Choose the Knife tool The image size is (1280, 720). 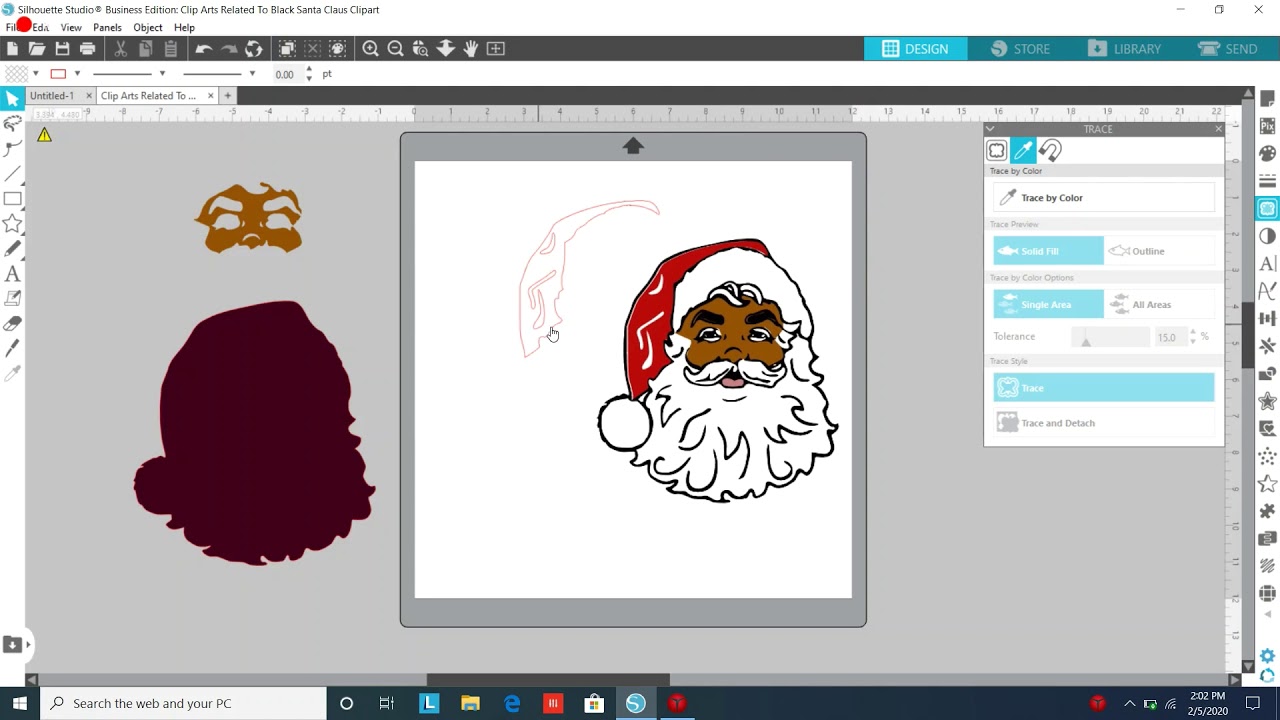click(12, 348)
